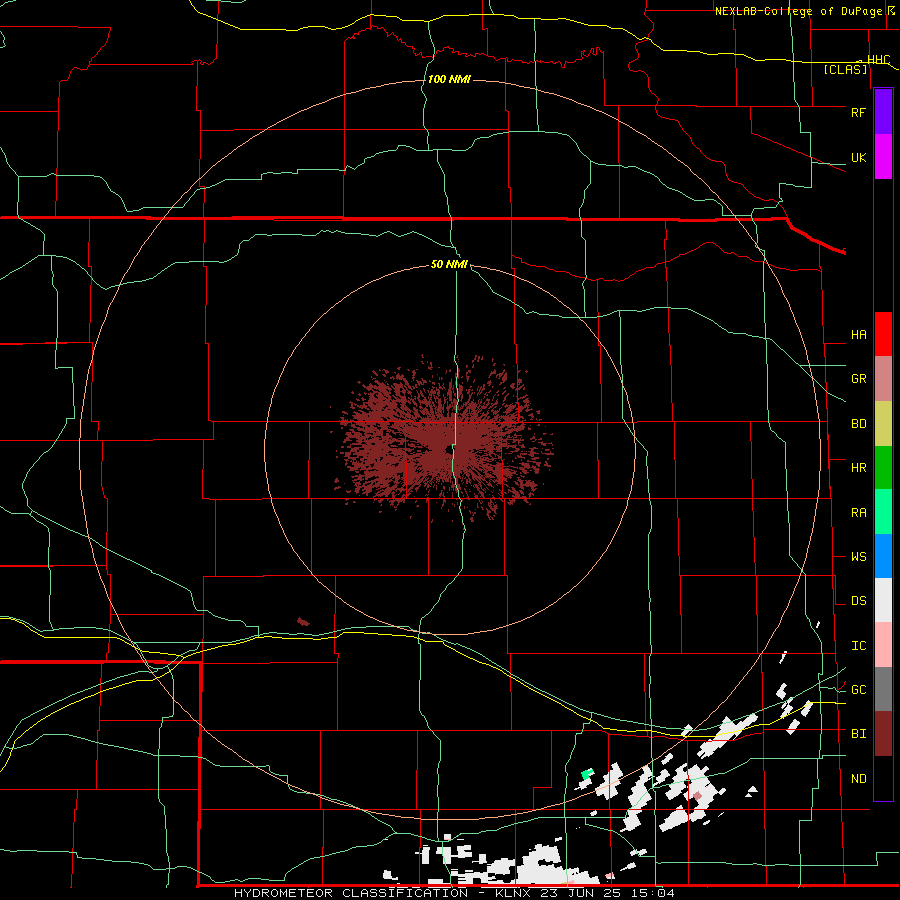Click the 50 NMI range ring label
900x900 pixels.
449,264
